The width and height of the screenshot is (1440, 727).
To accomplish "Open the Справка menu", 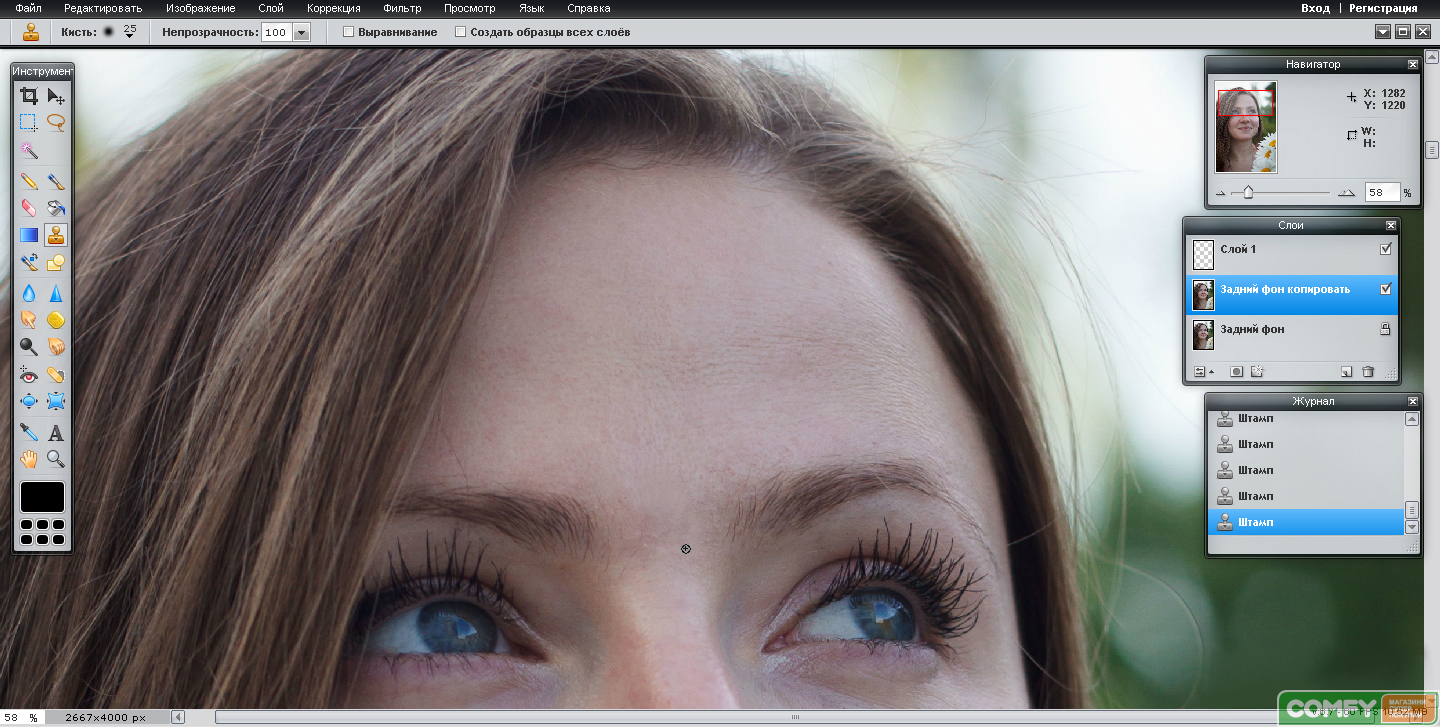I will (x=588, y=8).
